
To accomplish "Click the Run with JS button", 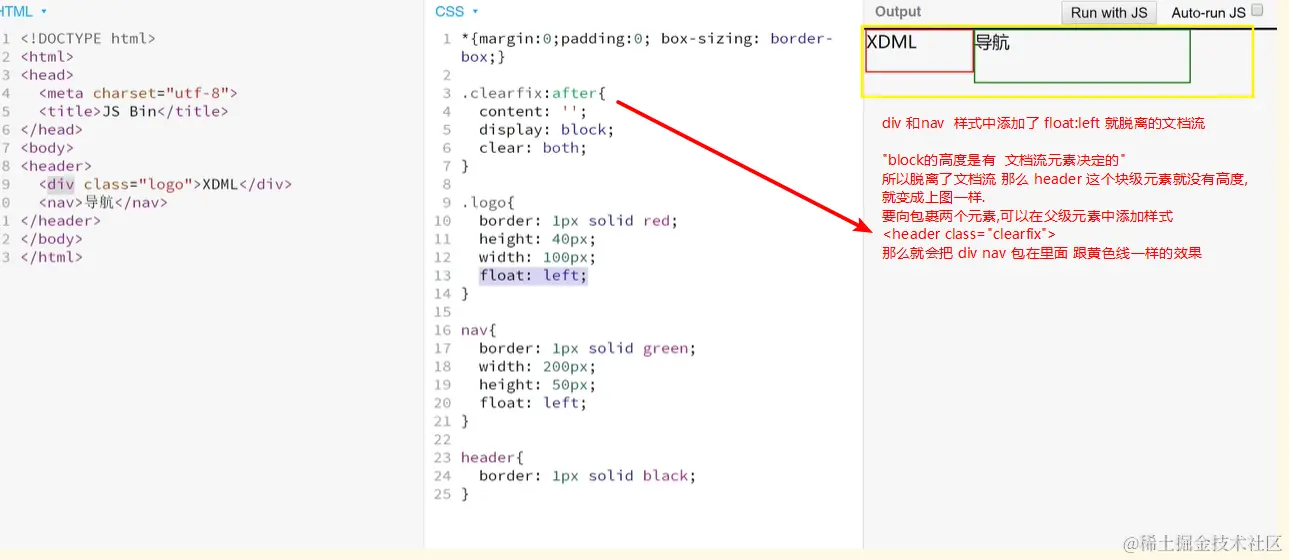I will pyautogui.click(x=1109, y=12).
